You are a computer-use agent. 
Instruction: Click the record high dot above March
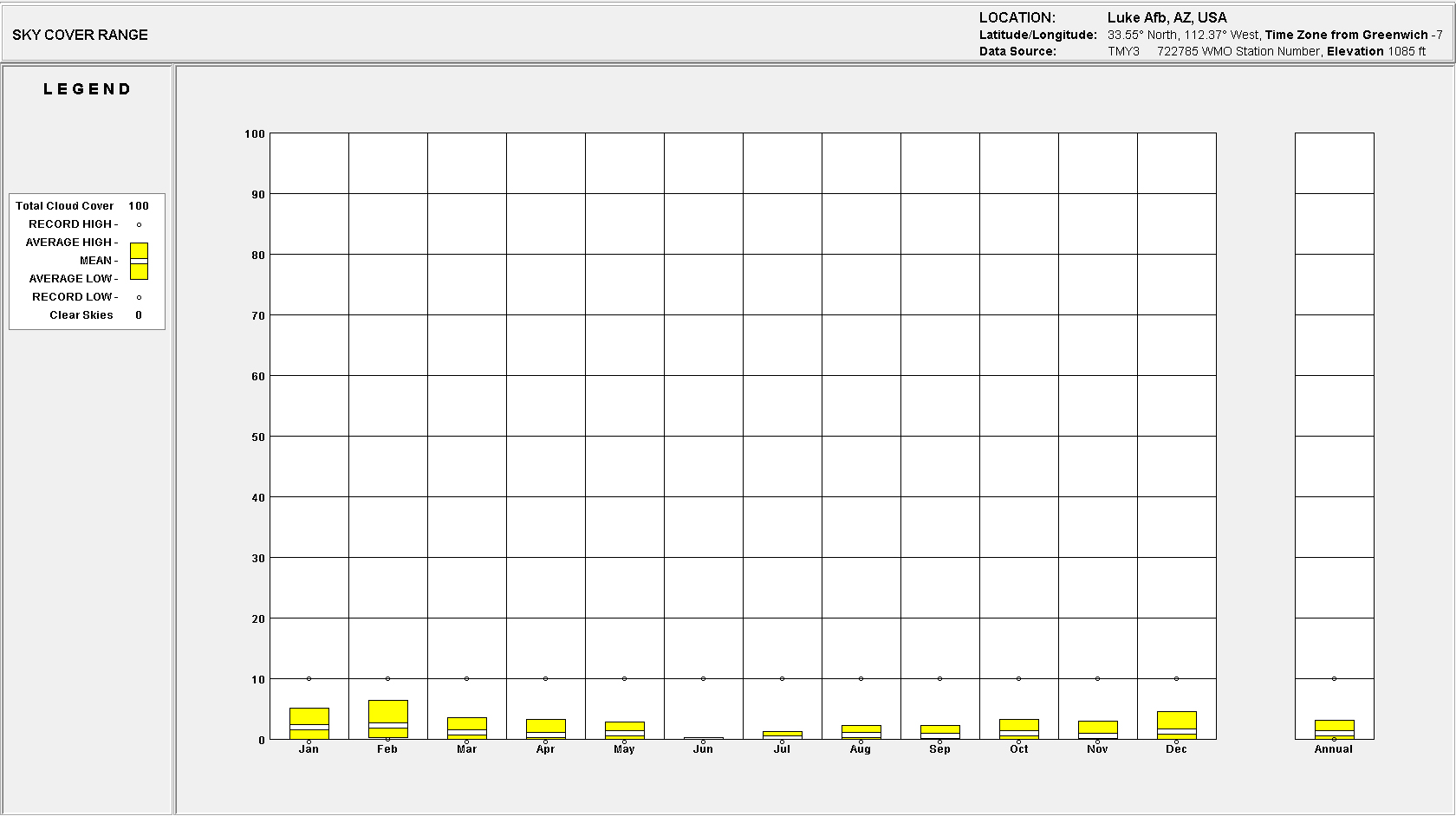click(x=466, y=678)
